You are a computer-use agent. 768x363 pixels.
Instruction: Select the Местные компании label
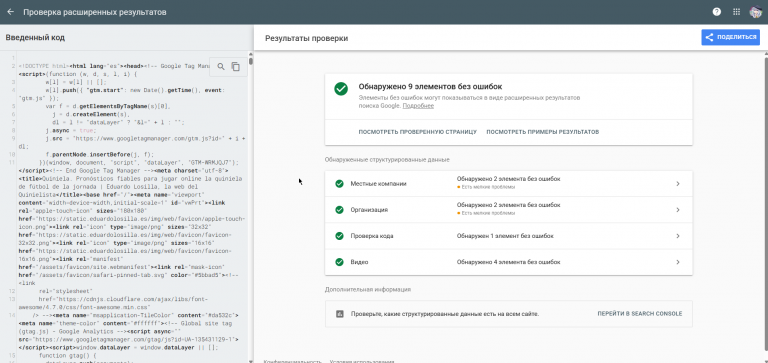pos(378,184)
